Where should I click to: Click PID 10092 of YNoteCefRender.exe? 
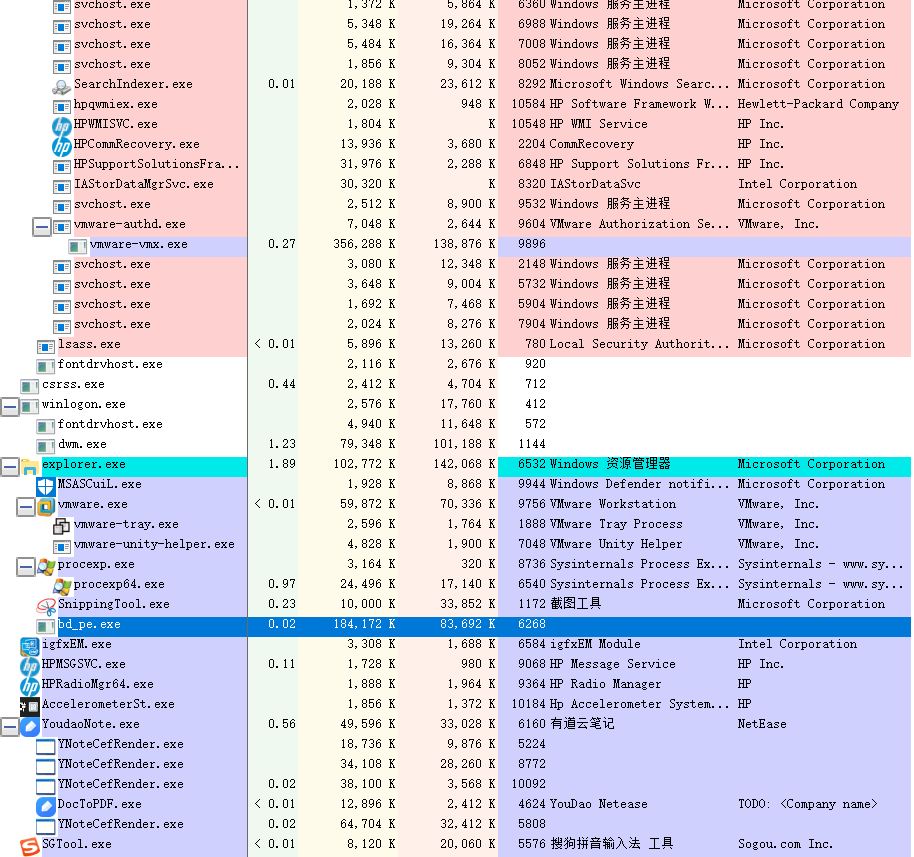coord(528,784)
